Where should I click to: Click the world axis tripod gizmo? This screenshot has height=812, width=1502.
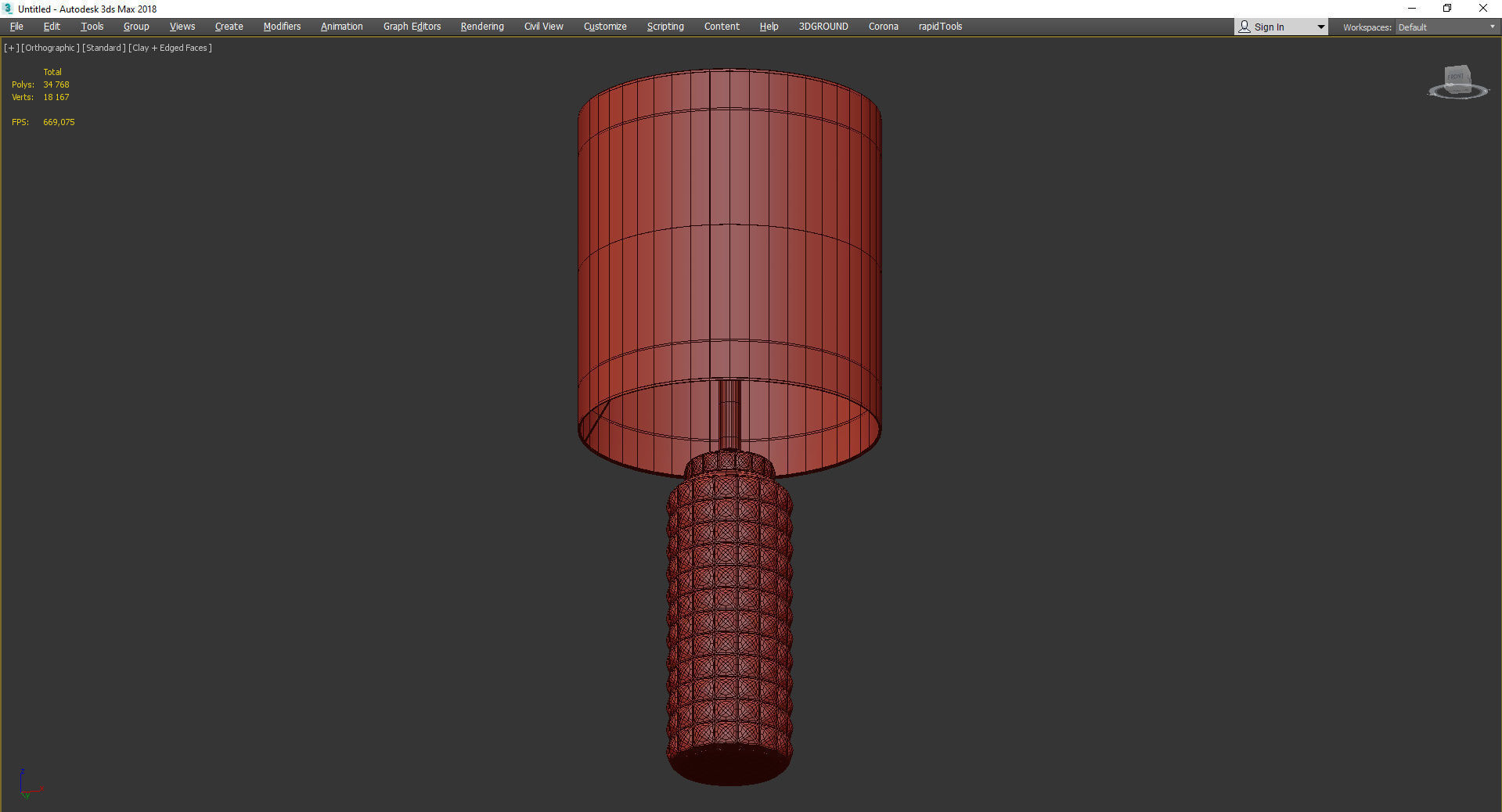click(30, 784)
